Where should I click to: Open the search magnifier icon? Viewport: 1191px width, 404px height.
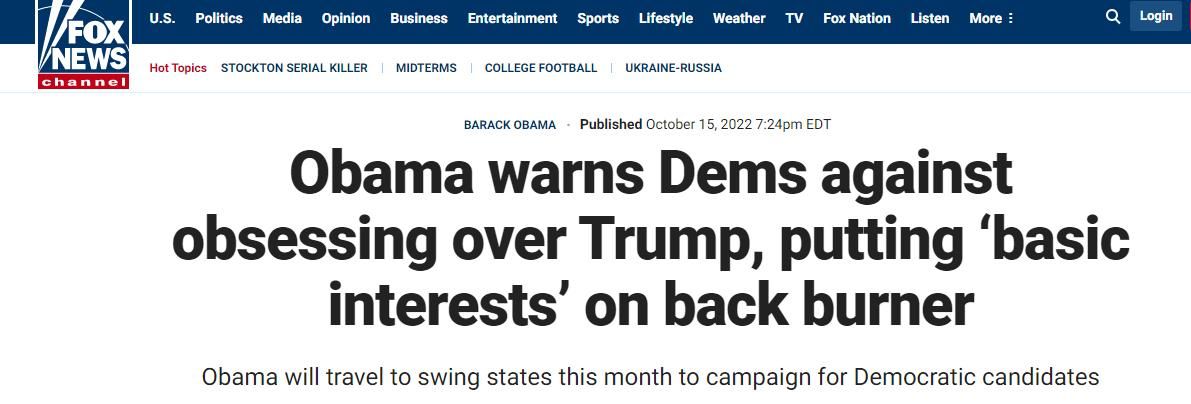(x=1113, y=17)
